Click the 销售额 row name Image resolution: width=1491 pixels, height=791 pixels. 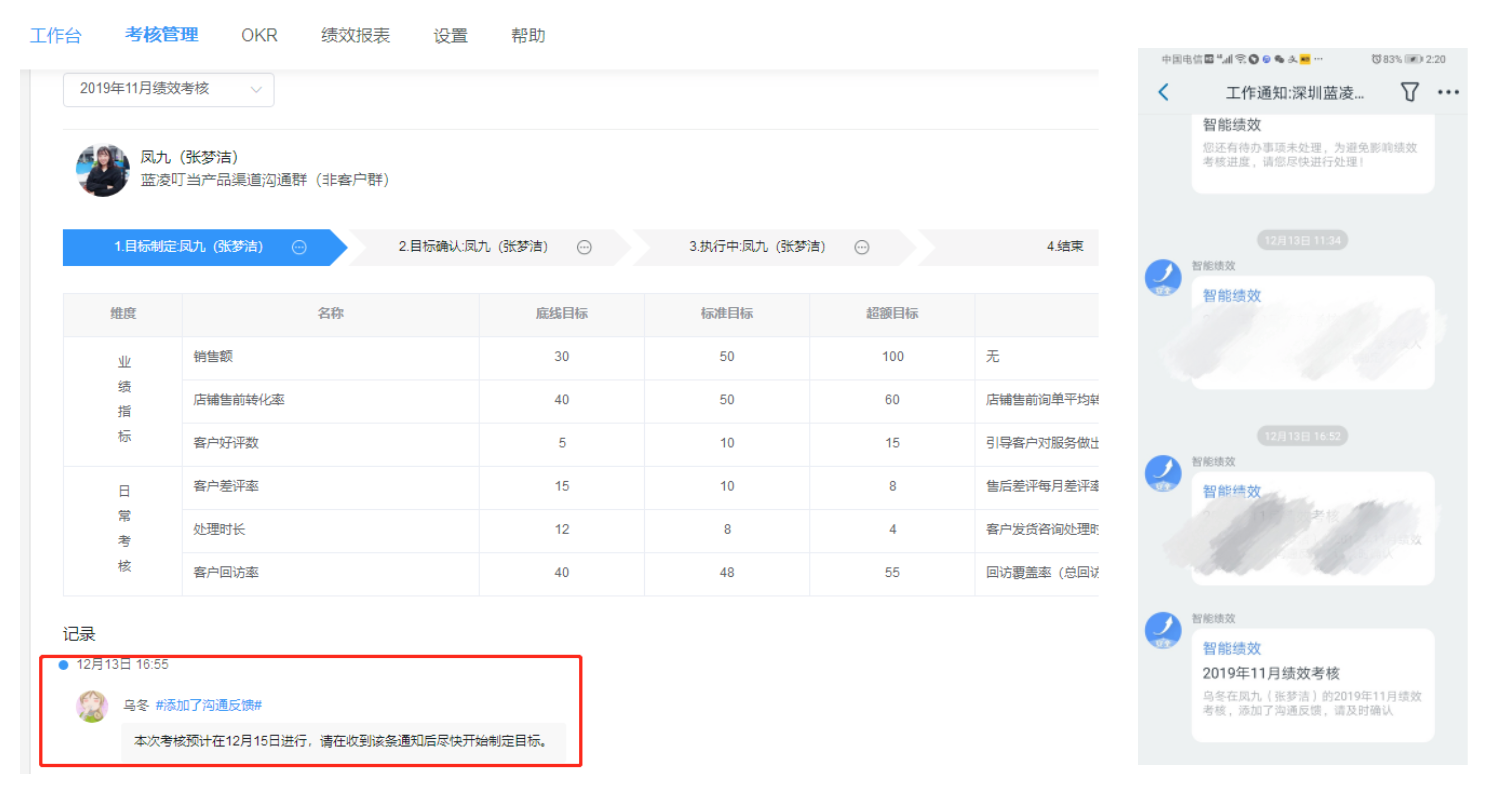pyautogui.click(x=213, y=356)
